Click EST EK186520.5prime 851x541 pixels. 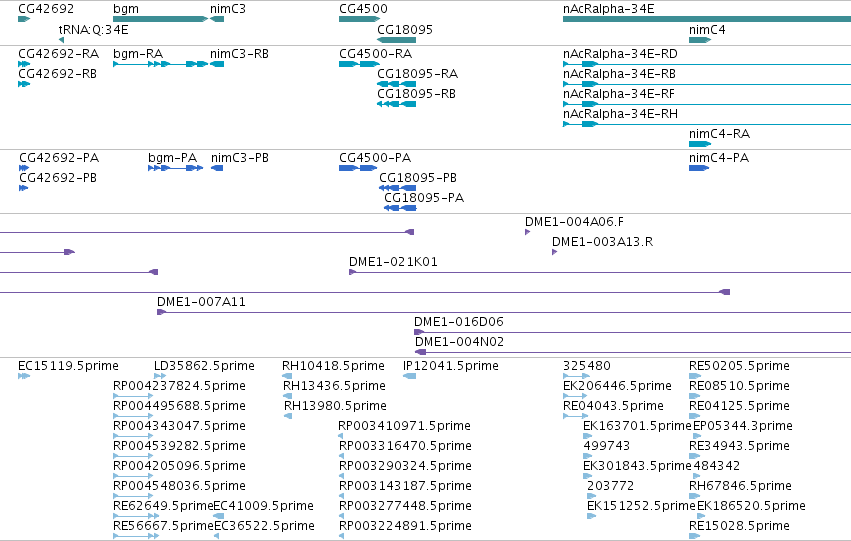point(751,507)
